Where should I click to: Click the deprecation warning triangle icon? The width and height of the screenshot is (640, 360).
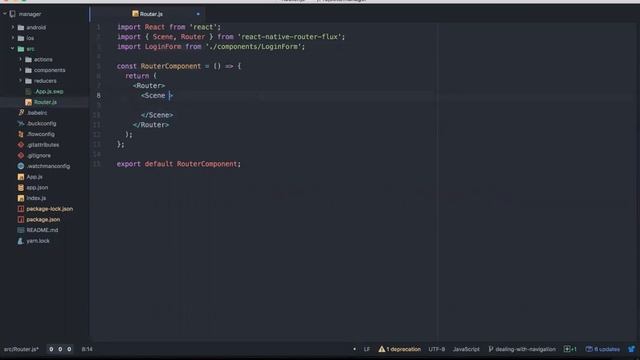(382, 349)
